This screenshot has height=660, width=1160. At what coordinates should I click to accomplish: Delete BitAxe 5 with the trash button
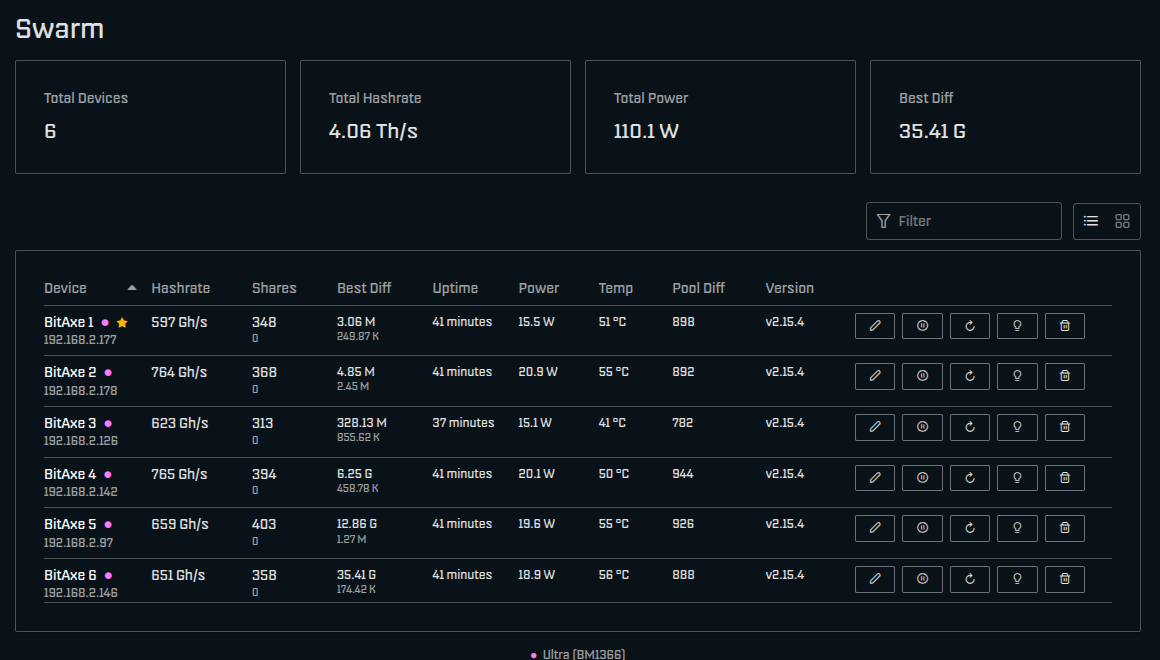1065,528
